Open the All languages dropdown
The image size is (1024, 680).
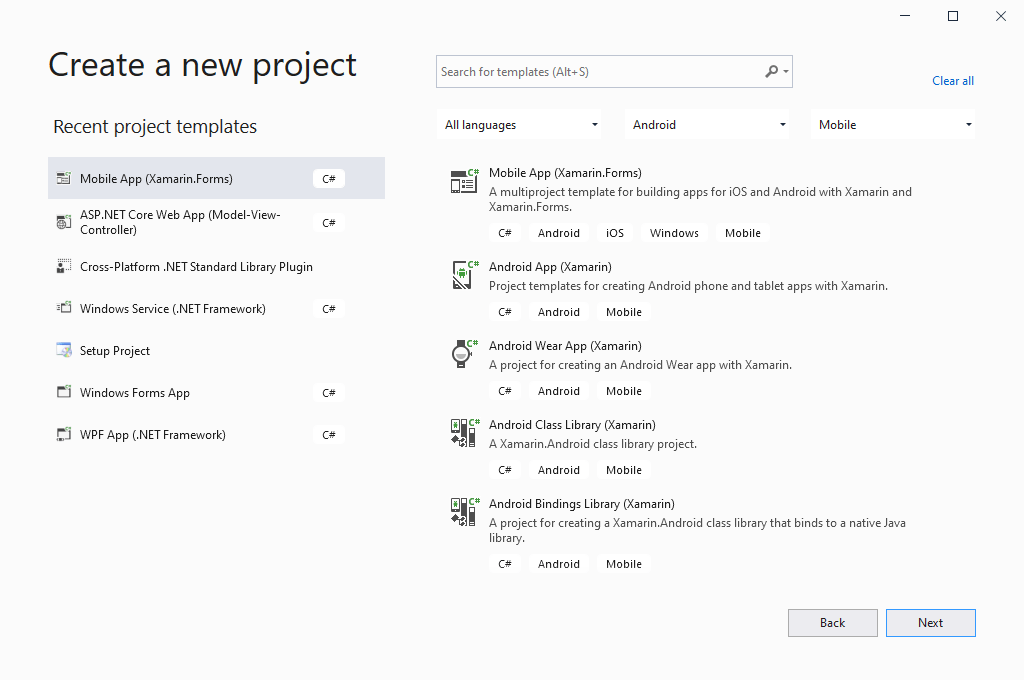[519, 124]
